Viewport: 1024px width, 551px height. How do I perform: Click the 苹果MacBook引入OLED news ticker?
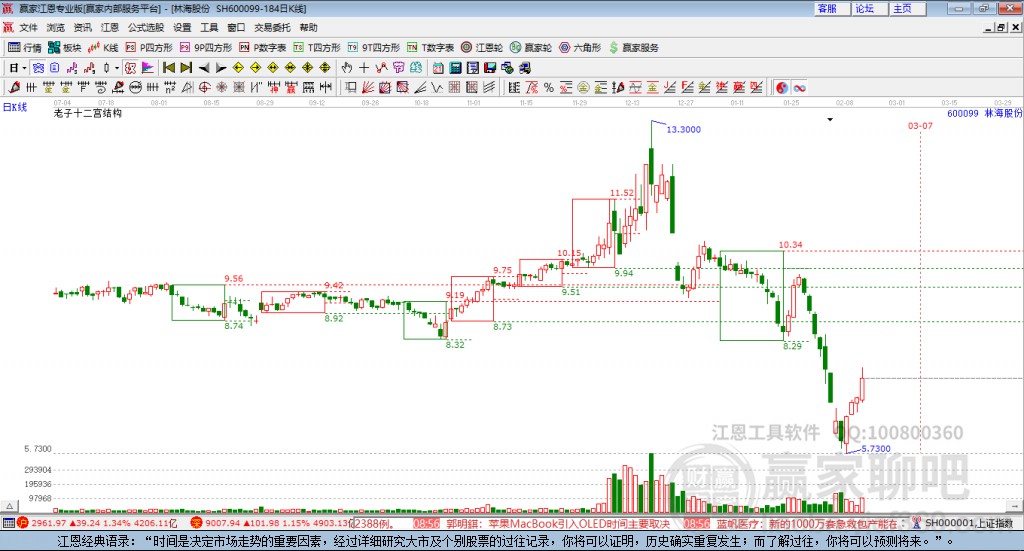pyautogui.click(x=558, y=524)
